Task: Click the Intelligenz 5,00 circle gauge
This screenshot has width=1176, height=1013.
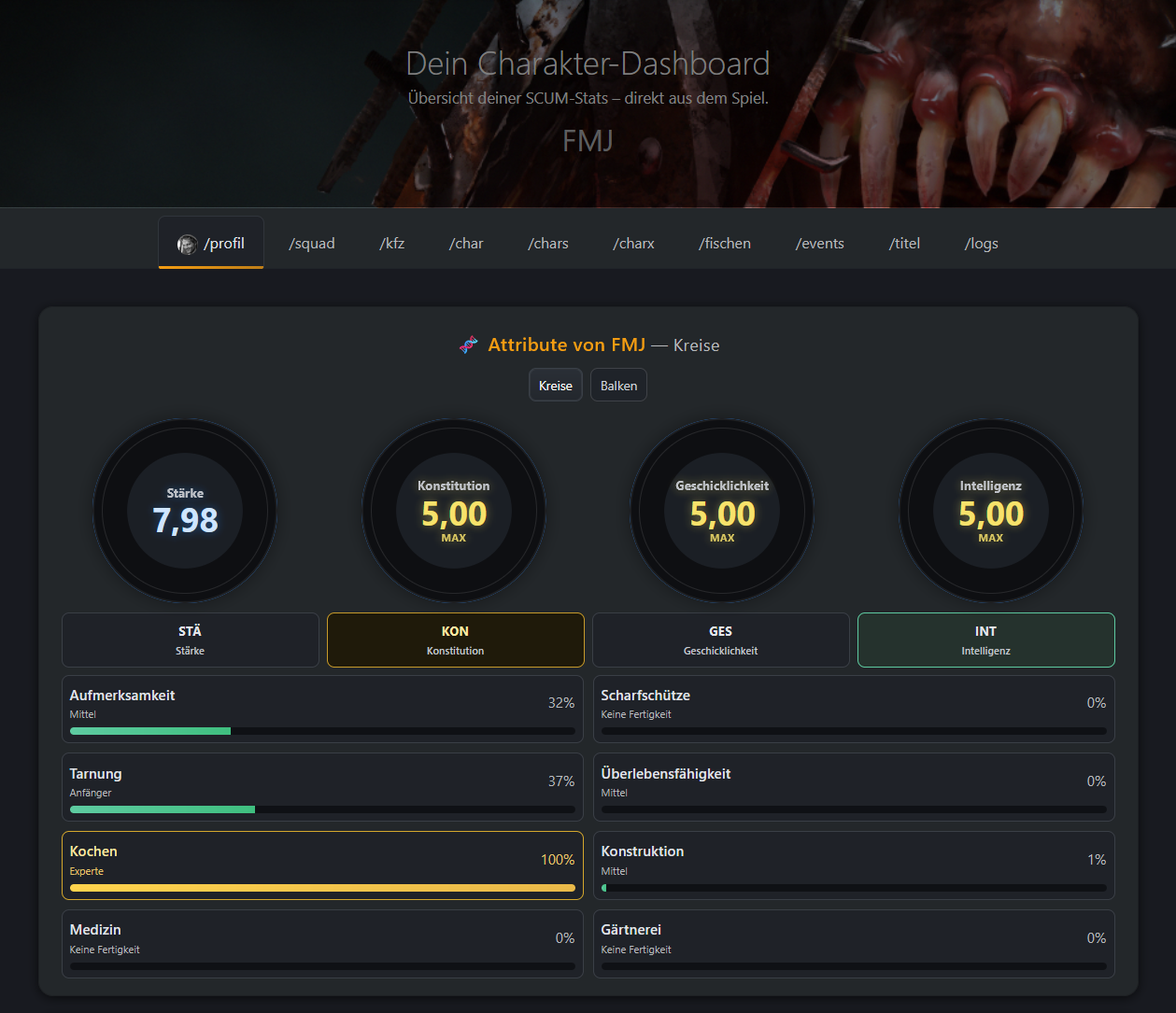Action: point(991,511)
